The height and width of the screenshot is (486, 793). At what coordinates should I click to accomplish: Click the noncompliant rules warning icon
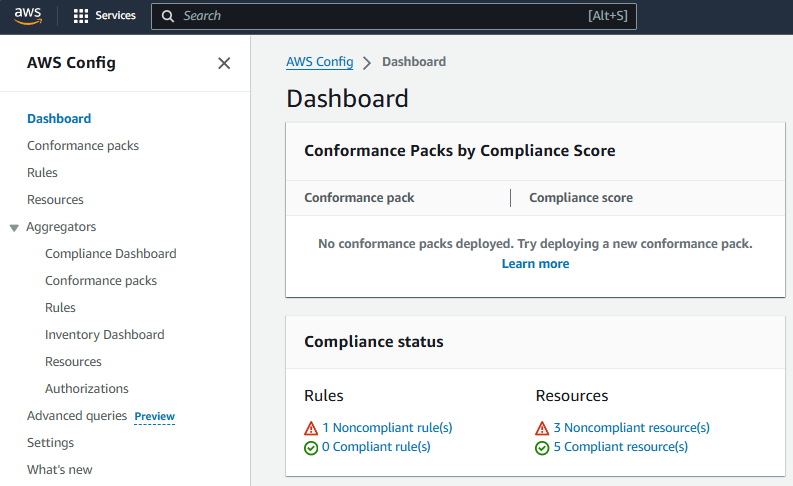tap(311, 428)
